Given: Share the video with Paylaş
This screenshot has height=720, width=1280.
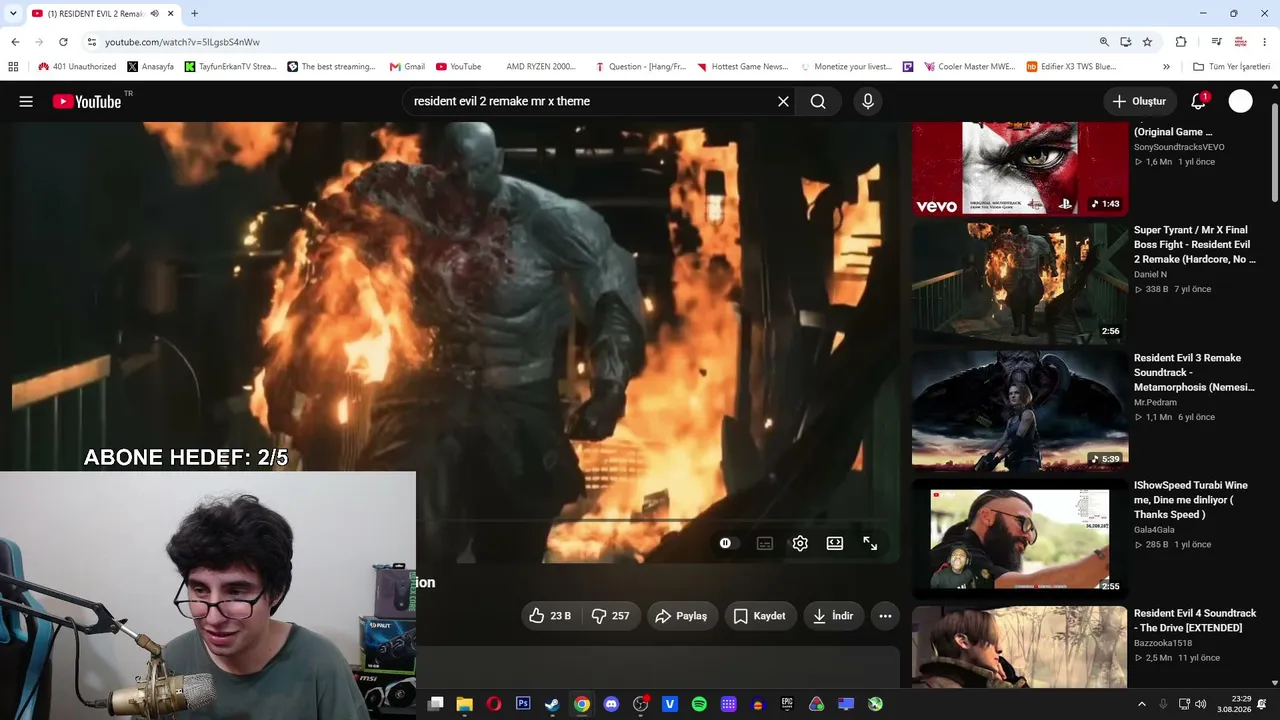Looking at the screenshot, I should pyautogui.click(x=681, y=616).
